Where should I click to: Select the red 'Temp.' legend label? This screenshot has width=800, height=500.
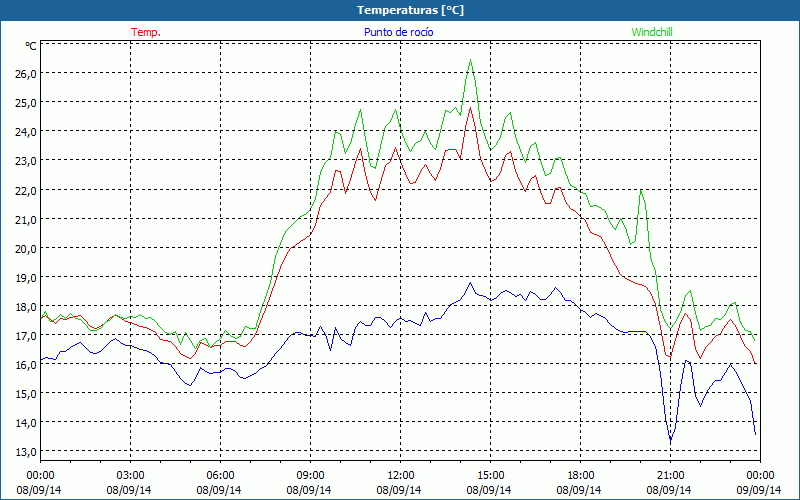point(146,32)
